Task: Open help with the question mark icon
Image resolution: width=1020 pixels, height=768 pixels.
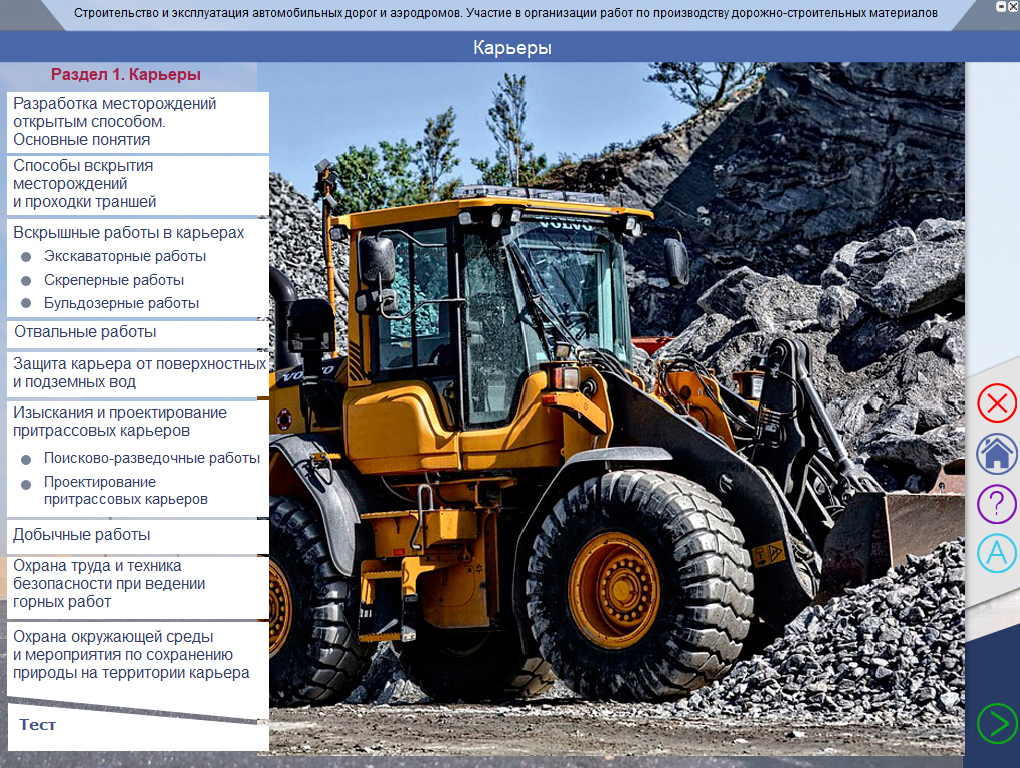Action: coord(996,503)
